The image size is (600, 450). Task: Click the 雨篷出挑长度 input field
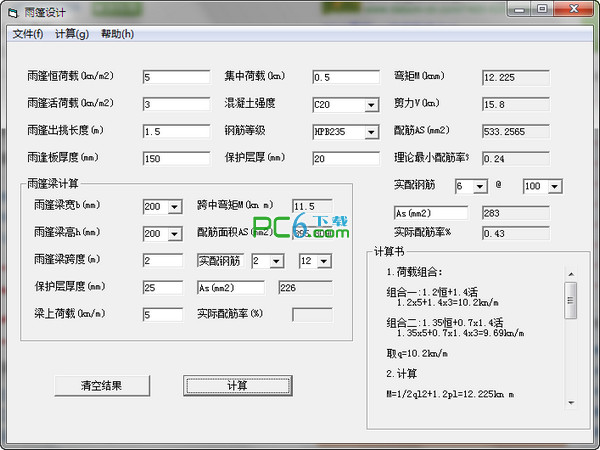[x=176, y=132]
